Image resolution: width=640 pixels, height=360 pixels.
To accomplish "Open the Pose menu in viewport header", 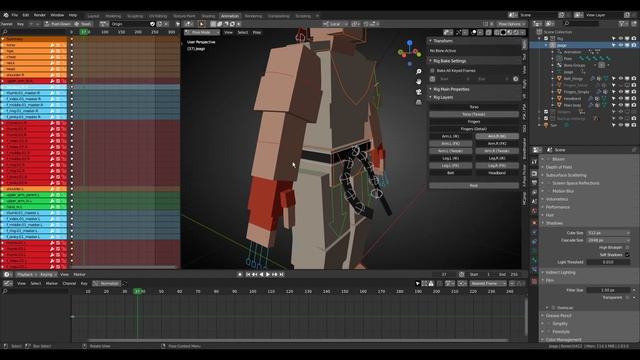I will (257, 32).
